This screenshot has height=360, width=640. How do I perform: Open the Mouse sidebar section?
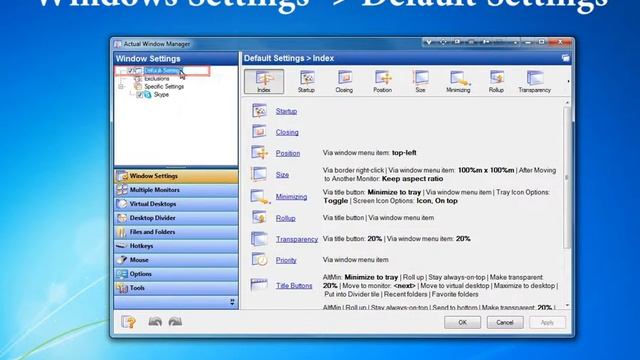coord(176,260)
